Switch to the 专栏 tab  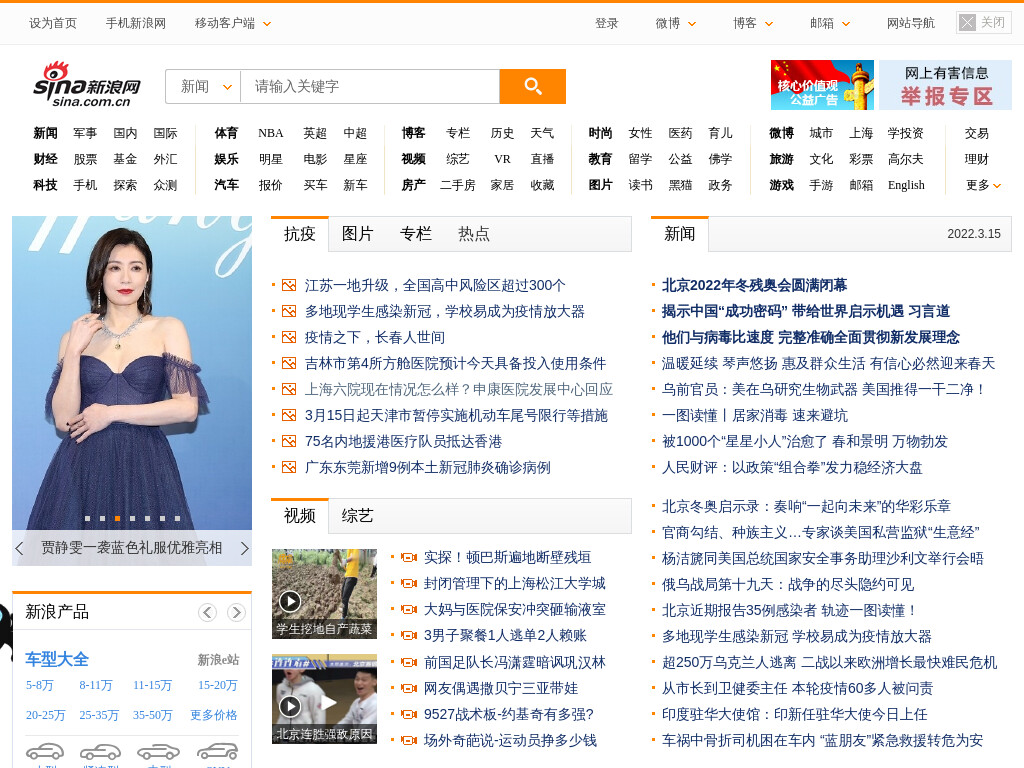pyautogui.click(x=416, y=234)
